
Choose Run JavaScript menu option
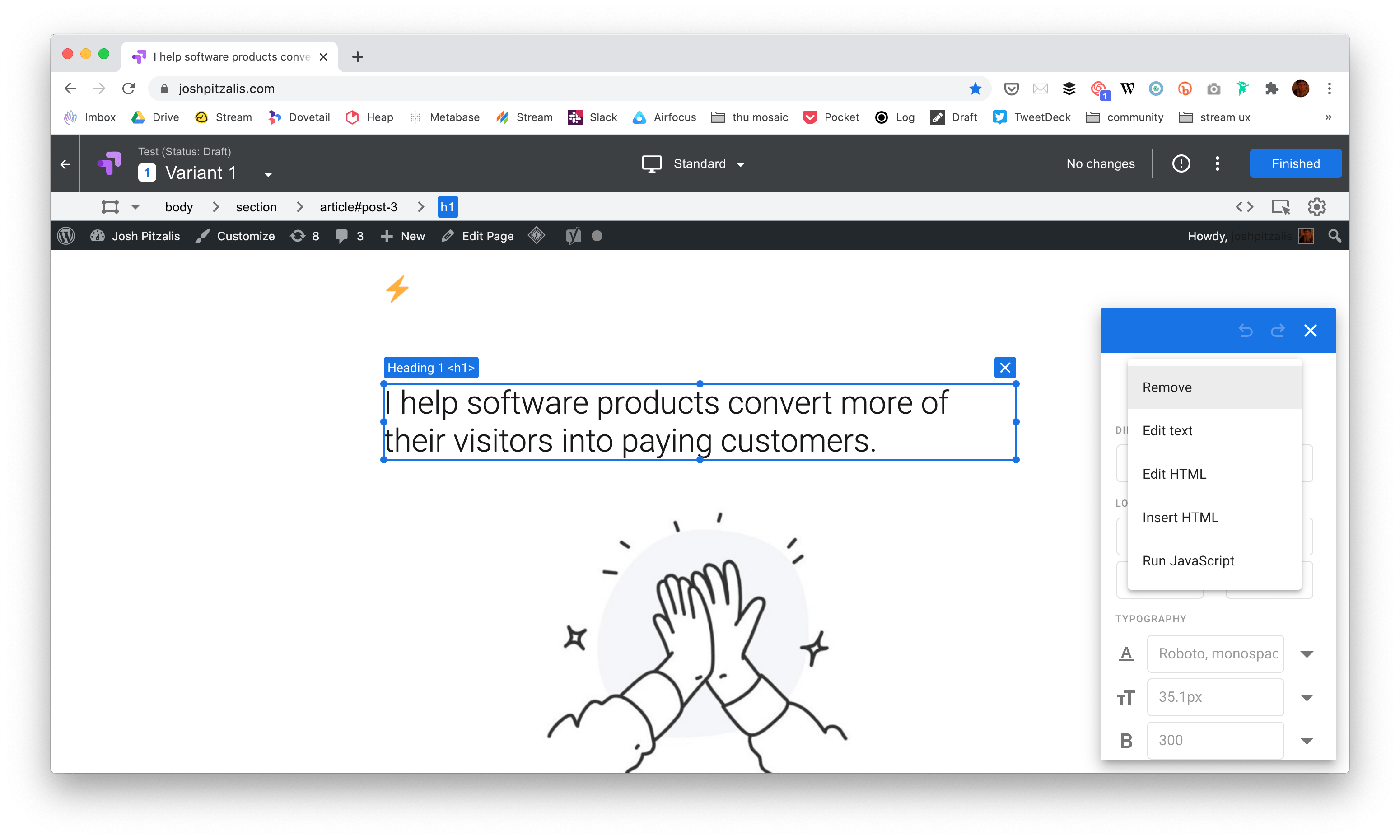(1188, 561)
